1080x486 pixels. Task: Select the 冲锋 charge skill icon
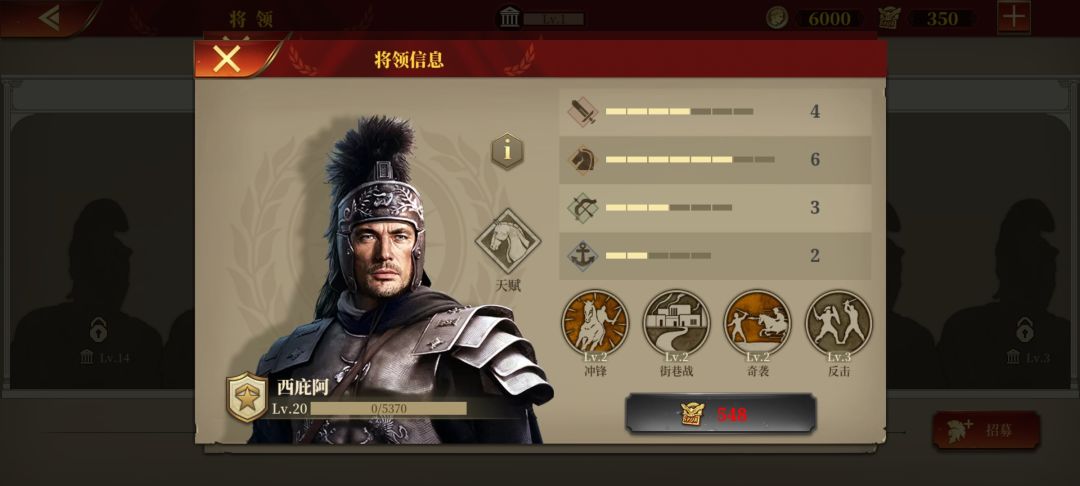(595, 323)
